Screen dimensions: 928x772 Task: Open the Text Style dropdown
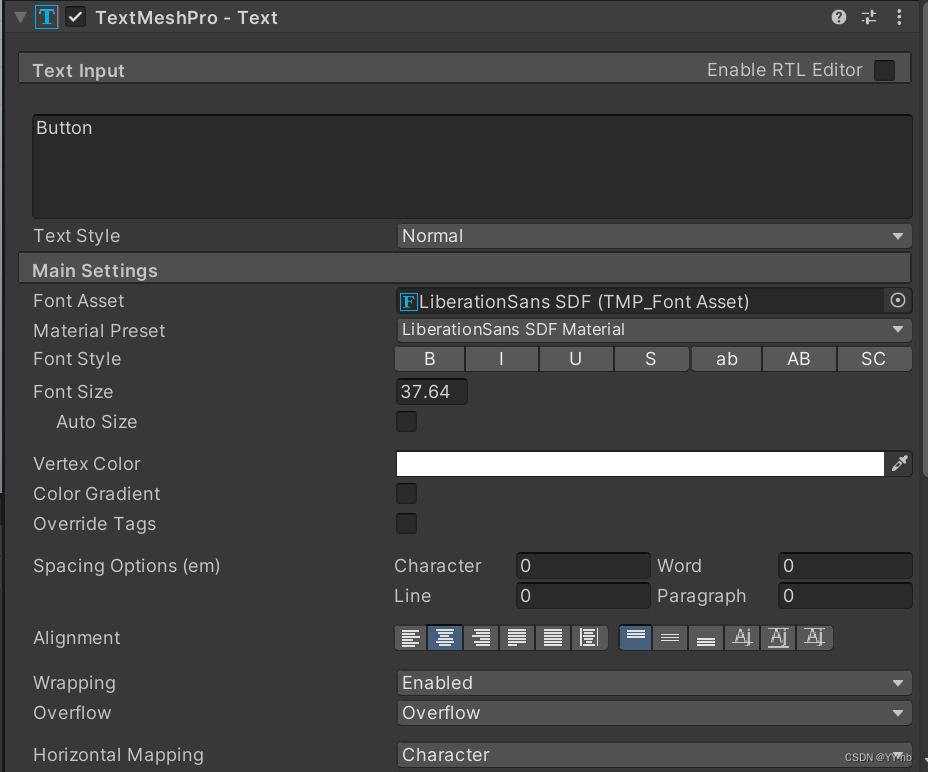pyautogui.click(x=654, y=236)
